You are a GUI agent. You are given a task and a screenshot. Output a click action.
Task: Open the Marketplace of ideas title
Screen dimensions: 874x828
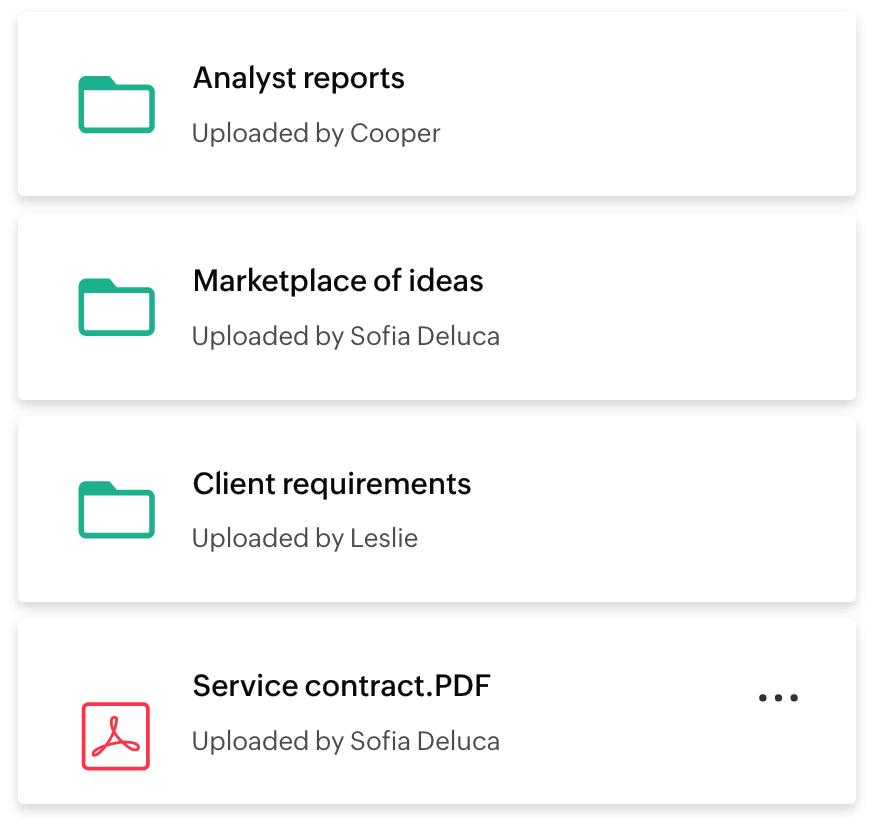click(x=337, y=281)
